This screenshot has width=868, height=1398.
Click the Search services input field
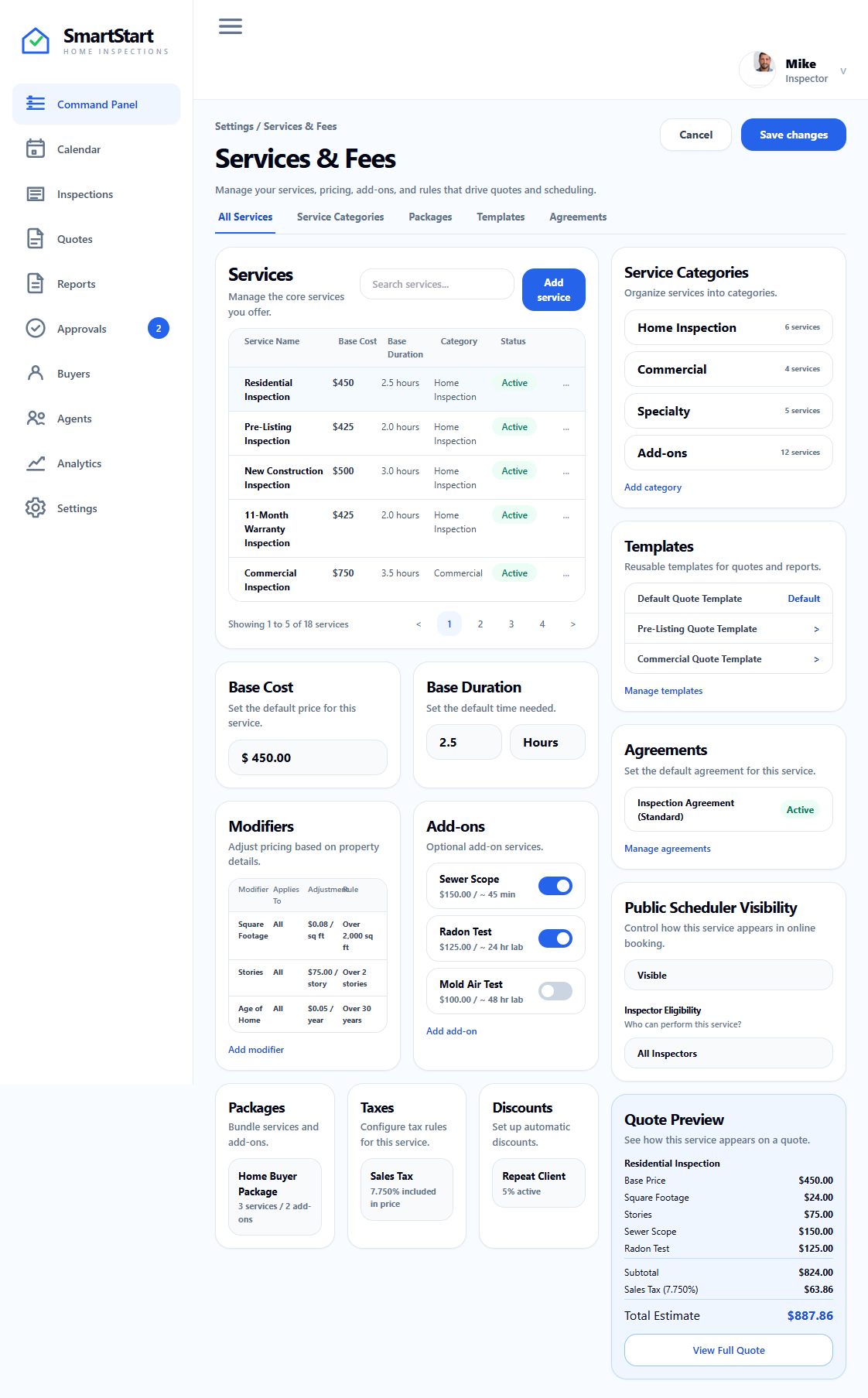coord(437,284)
